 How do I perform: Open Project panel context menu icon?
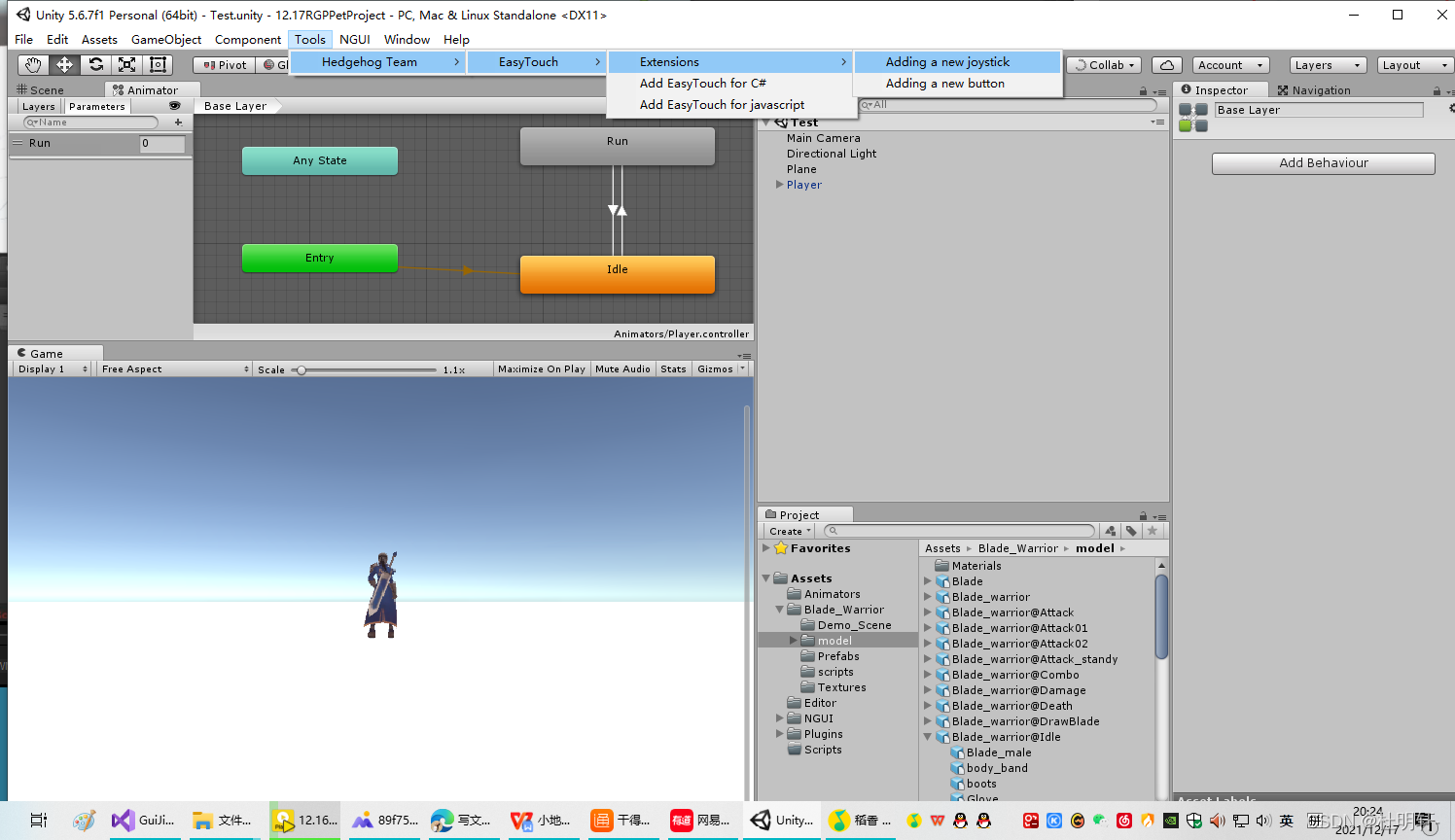1159,516
